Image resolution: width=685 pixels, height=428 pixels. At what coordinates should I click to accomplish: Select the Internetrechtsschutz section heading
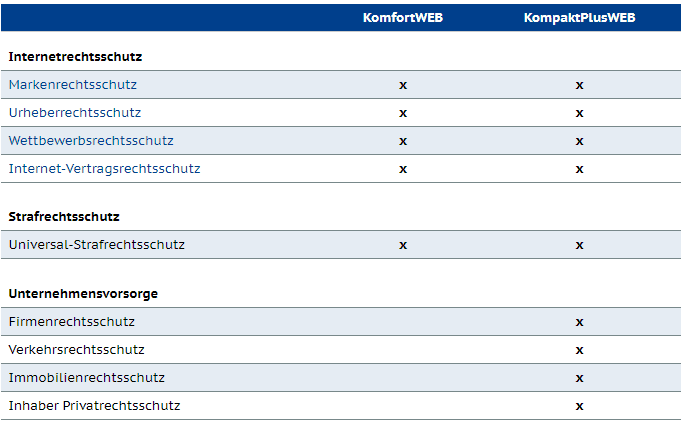click(x=75, y=57)
